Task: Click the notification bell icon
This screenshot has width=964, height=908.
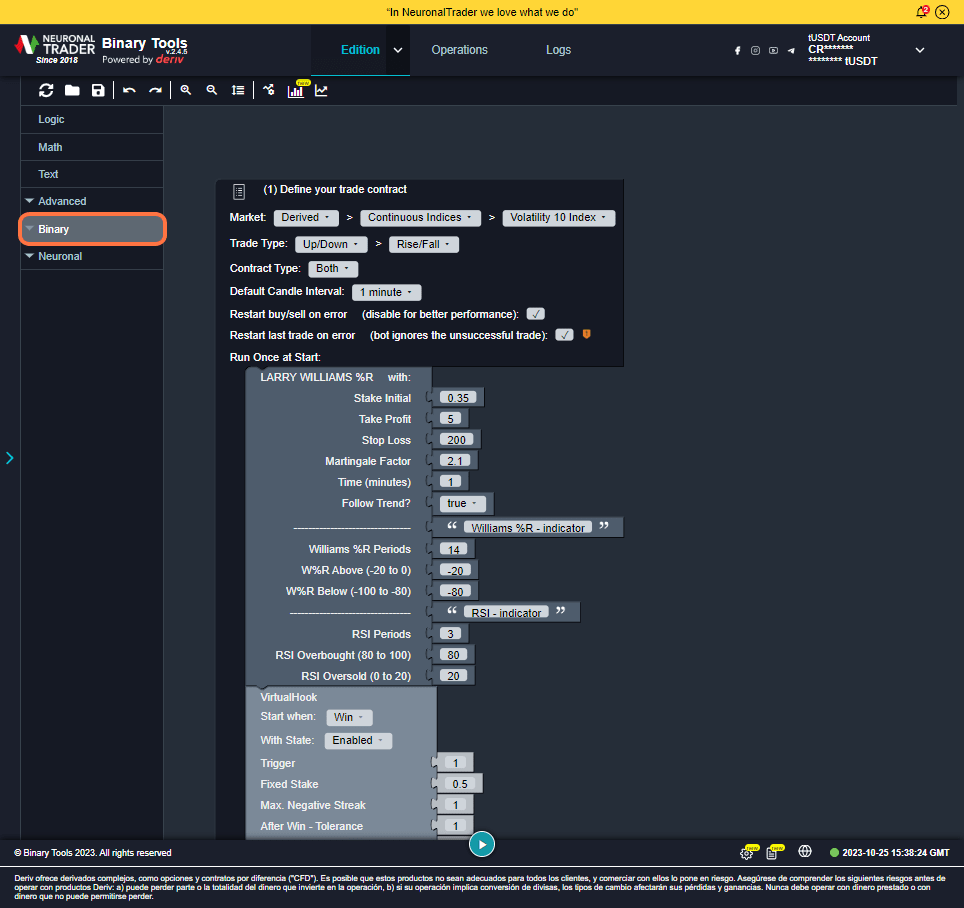Action: pyautogui.click(x=921, y=12)
